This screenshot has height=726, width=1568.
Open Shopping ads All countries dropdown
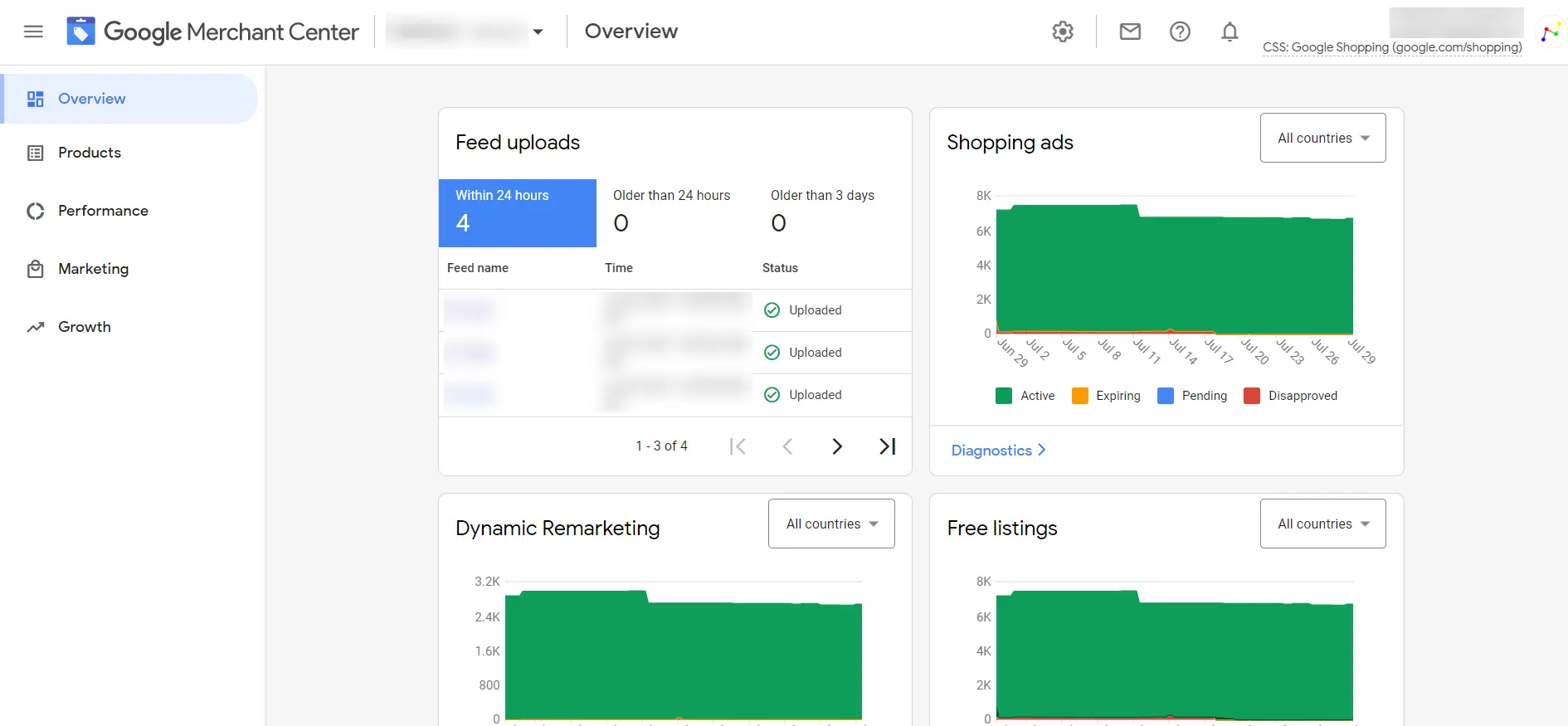[x=1323, y=138]
